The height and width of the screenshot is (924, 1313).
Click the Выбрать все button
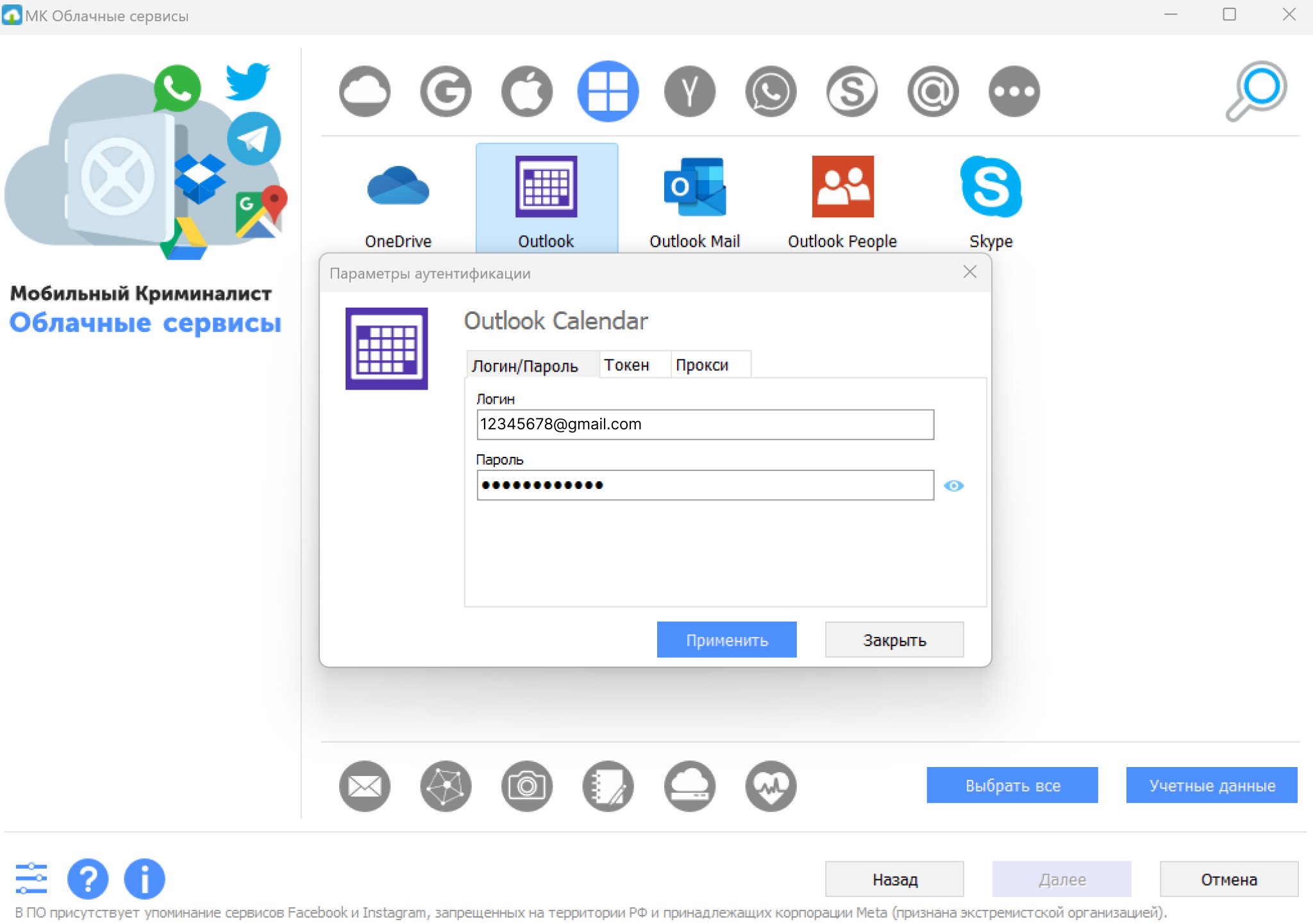(x=1012, y=785)
